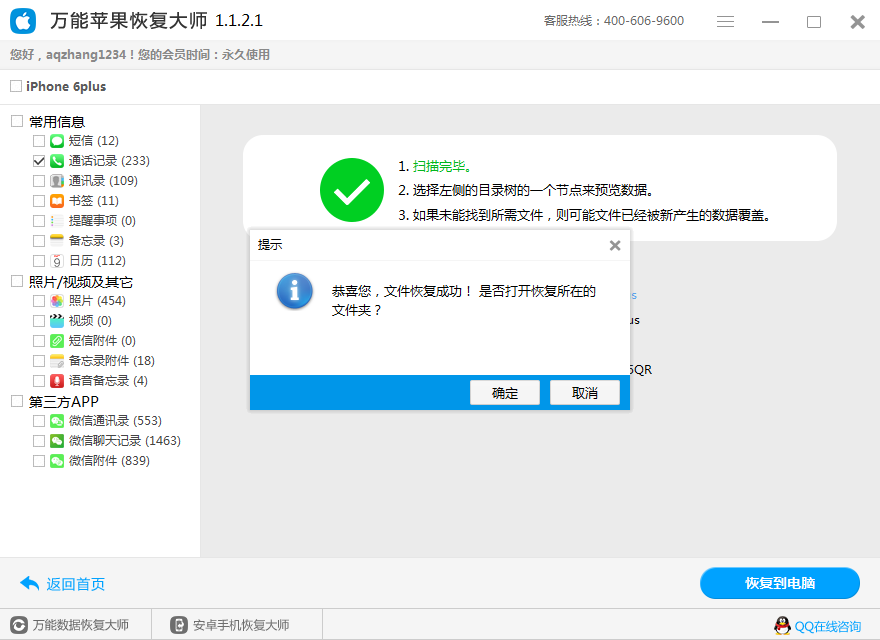Close the 提示 dialog with its X
880x640 pixels.
614,245
